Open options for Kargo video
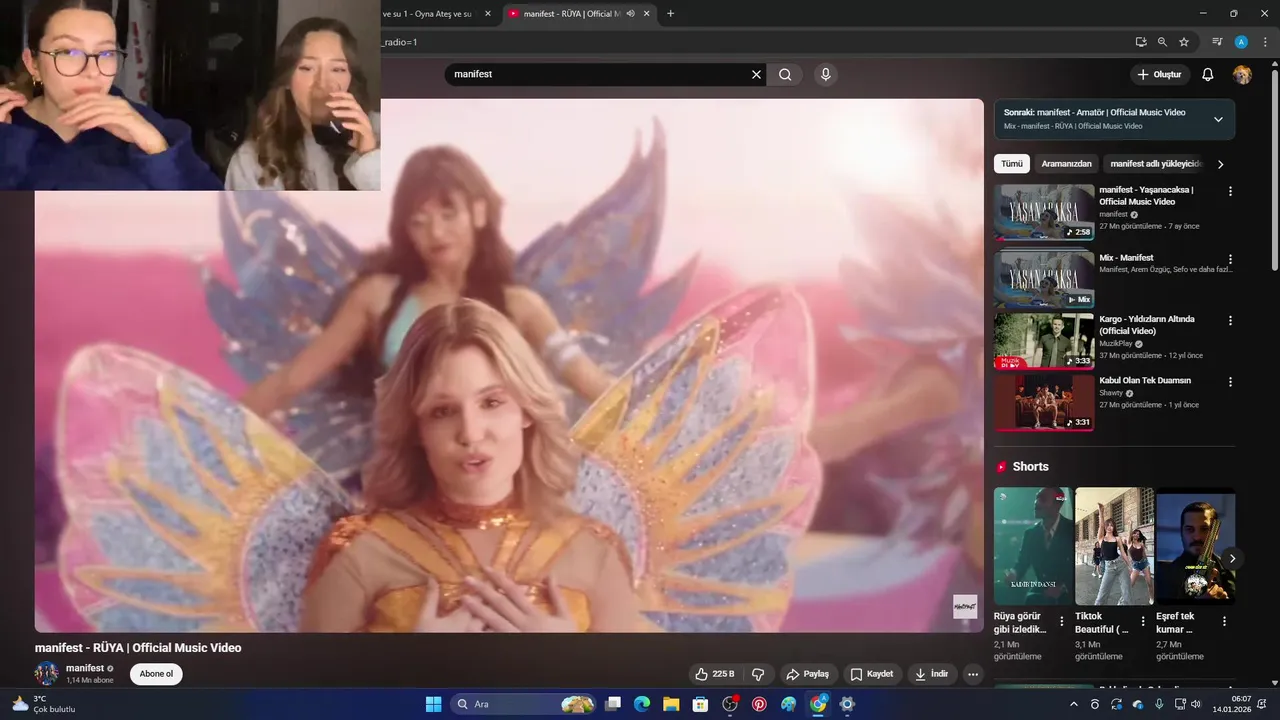 [1230, 321]
